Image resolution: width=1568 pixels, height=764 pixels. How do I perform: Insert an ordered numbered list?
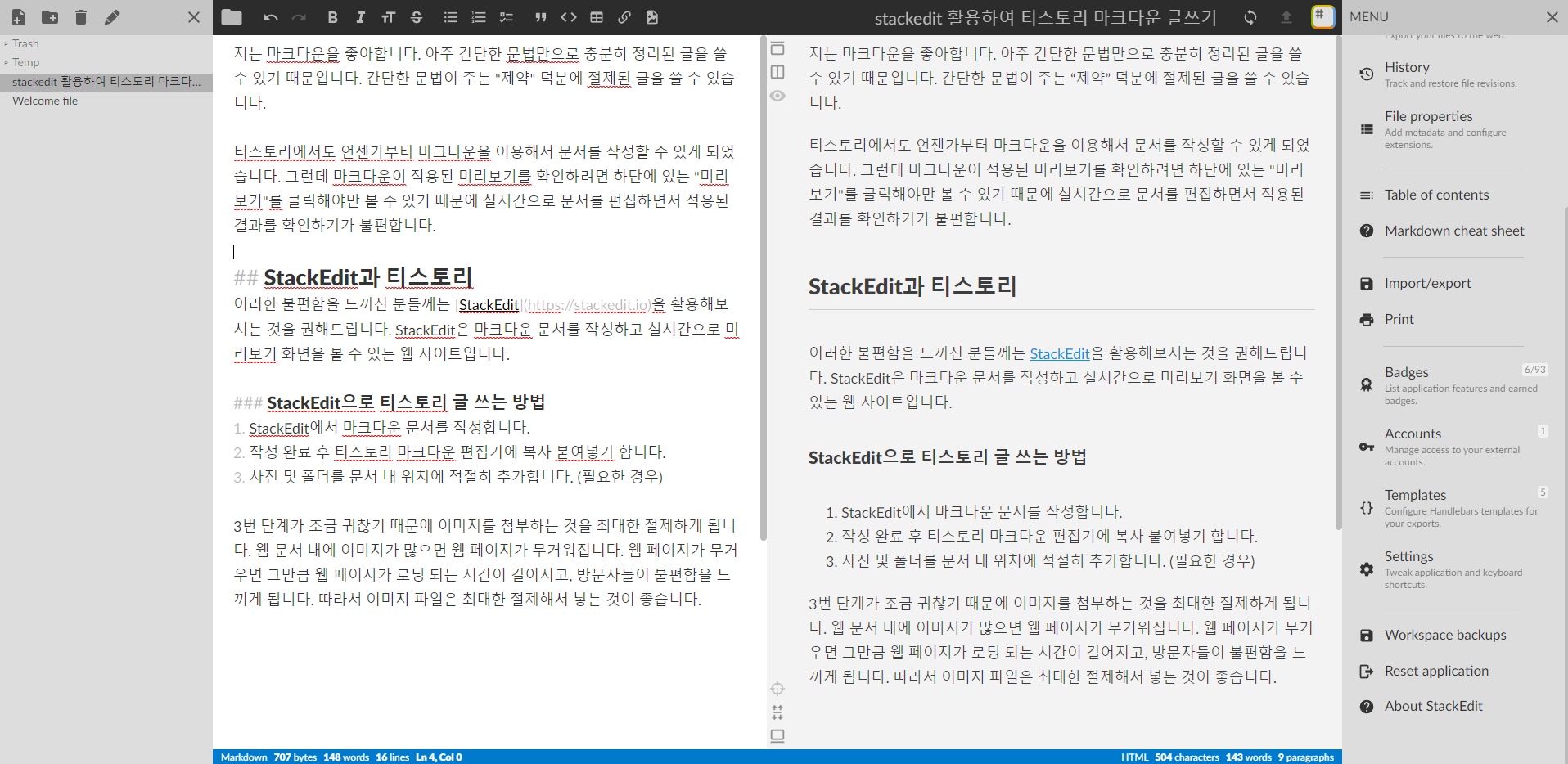(479, 17)
